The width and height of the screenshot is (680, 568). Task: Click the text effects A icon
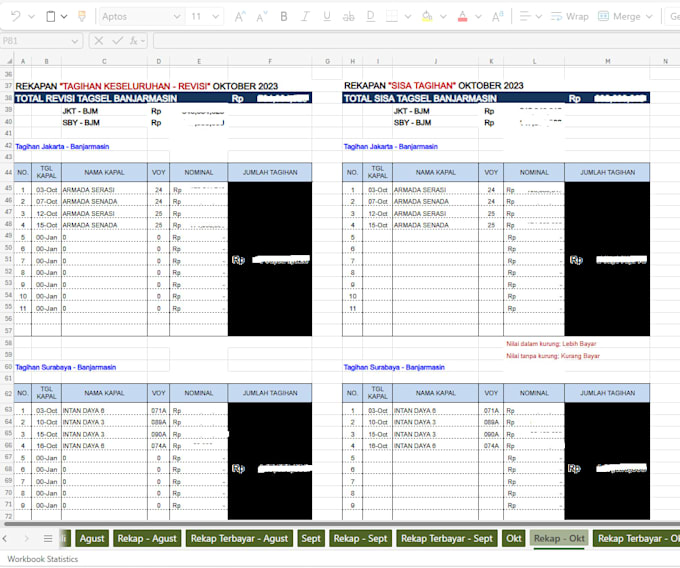pos(497,16)
